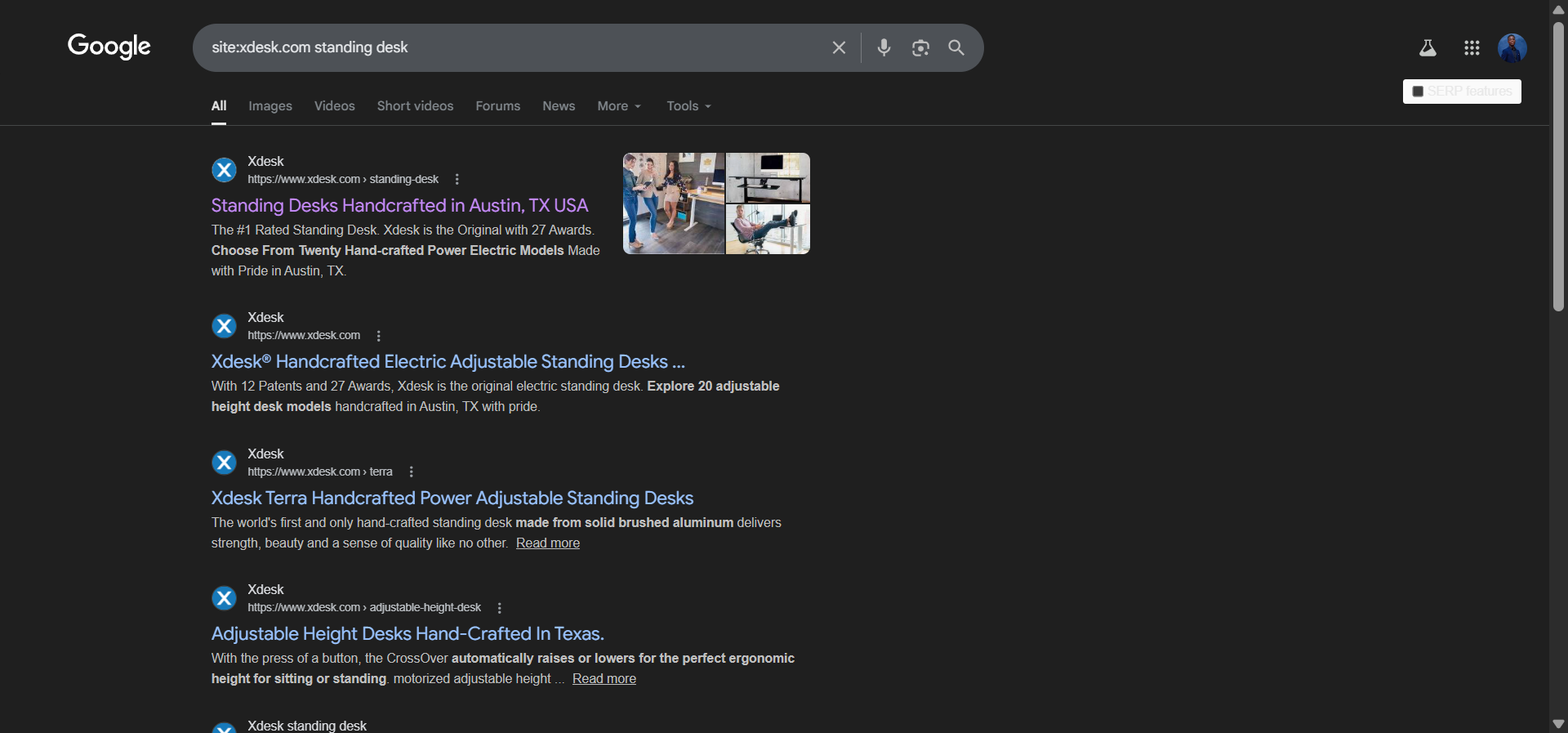This screenshot has width=1568, height=733.
Task: Click URL https://www.xdesk.com › standing-desk
Action: pyautogui.click(x=343, y=179)
